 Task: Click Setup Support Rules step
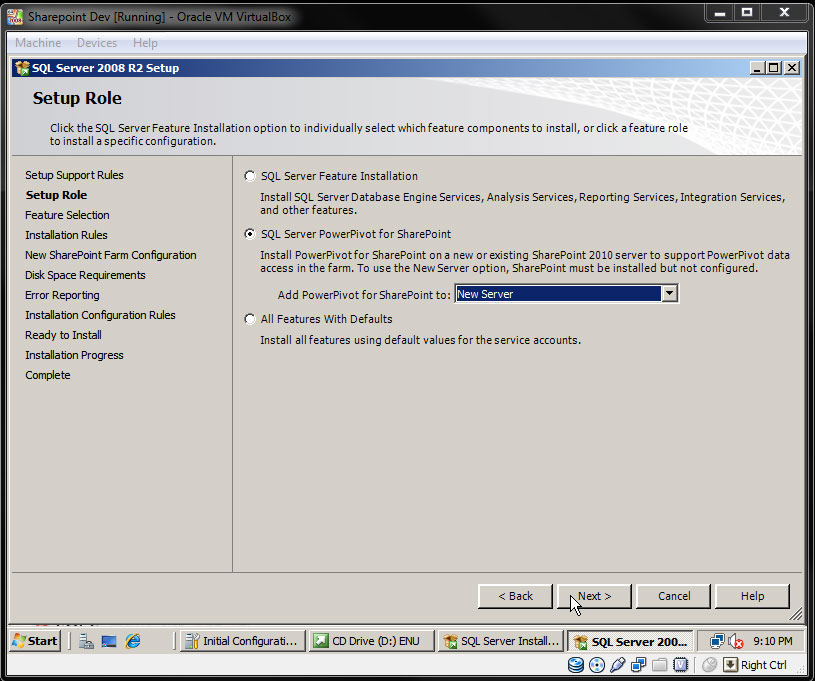74,175
